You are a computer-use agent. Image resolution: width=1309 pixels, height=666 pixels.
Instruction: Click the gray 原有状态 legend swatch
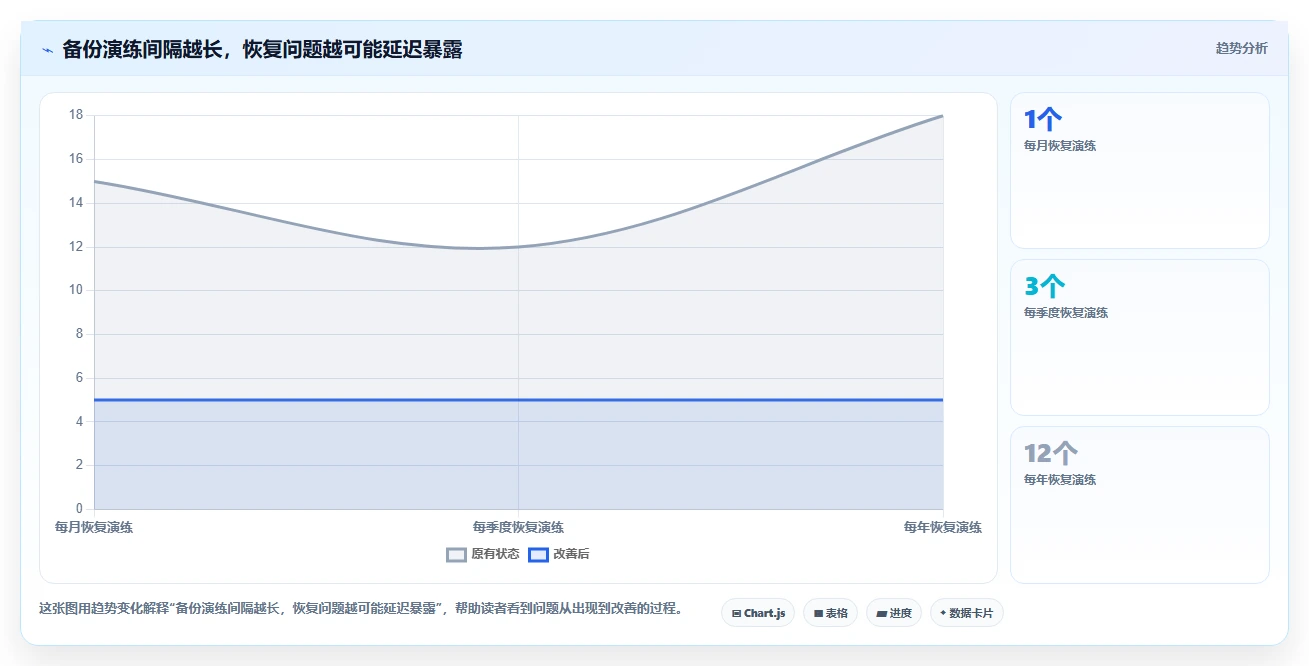[x=456, y=555]
